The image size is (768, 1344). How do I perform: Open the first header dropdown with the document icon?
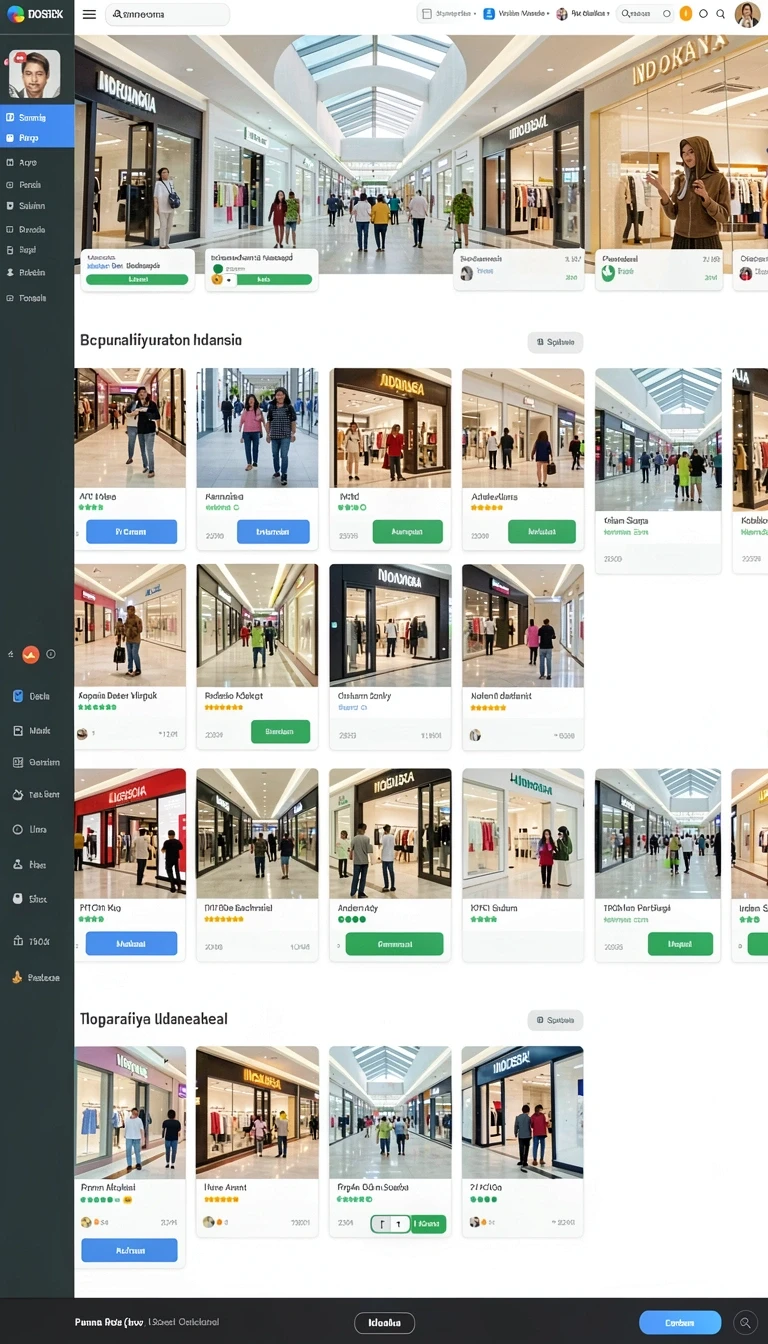point(447,14)
